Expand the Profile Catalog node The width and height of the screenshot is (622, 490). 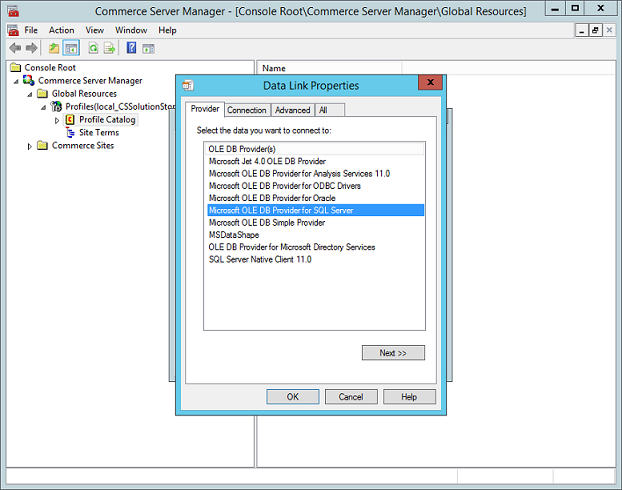(57, 120)
